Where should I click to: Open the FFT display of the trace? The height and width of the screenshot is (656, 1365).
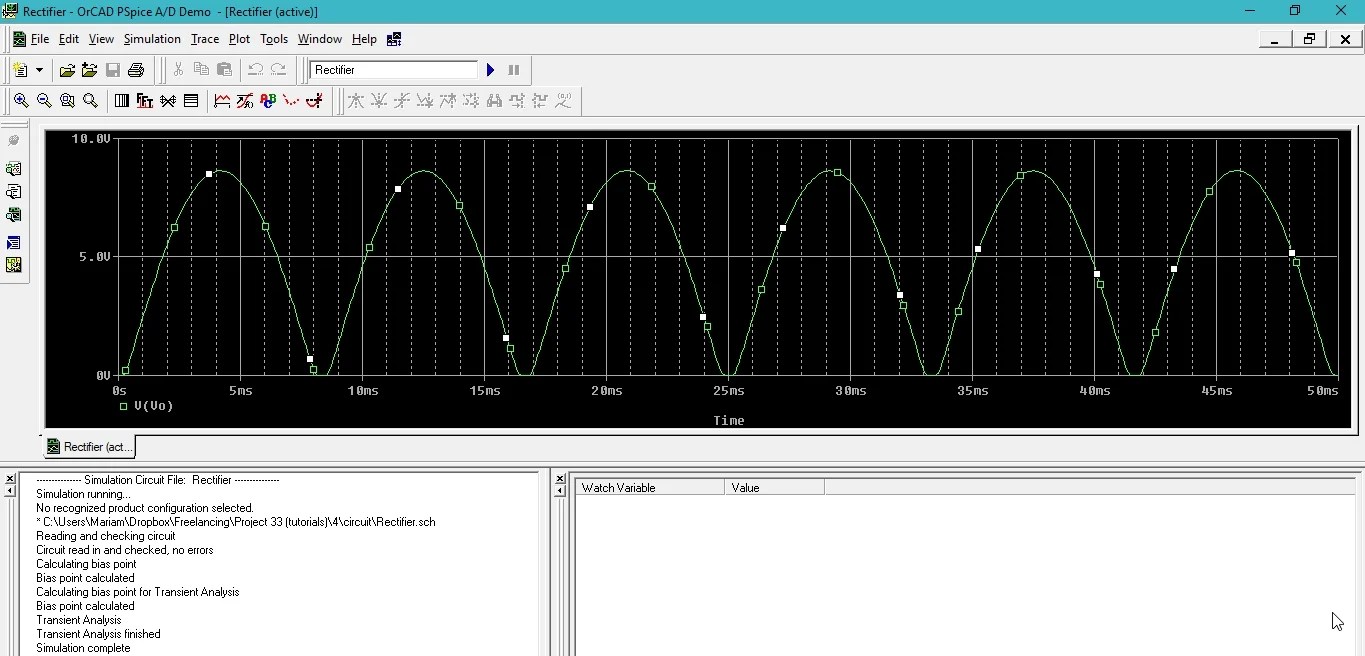[145, 100]
